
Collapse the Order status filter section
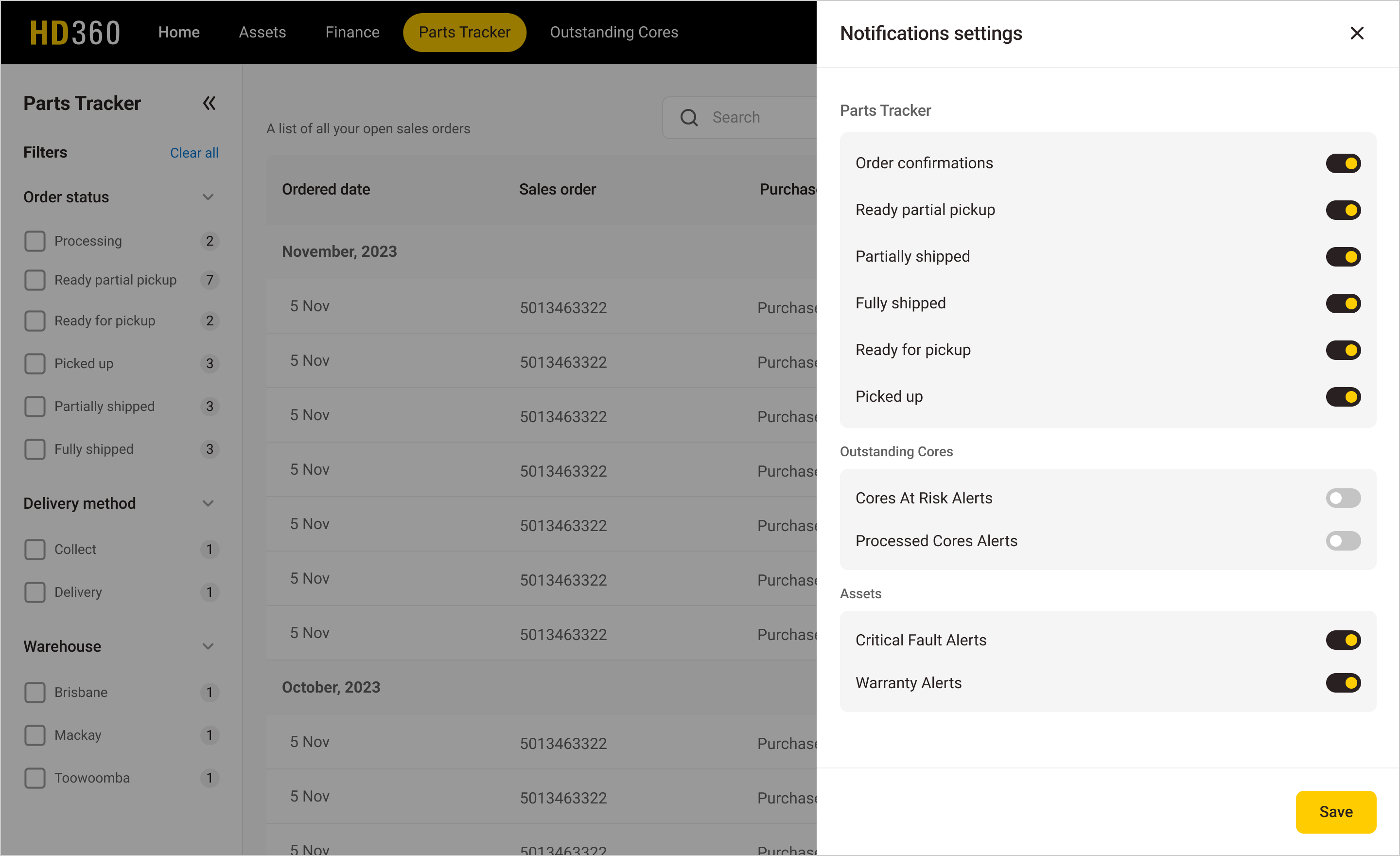pyautogui.click(x=208, y=196)
